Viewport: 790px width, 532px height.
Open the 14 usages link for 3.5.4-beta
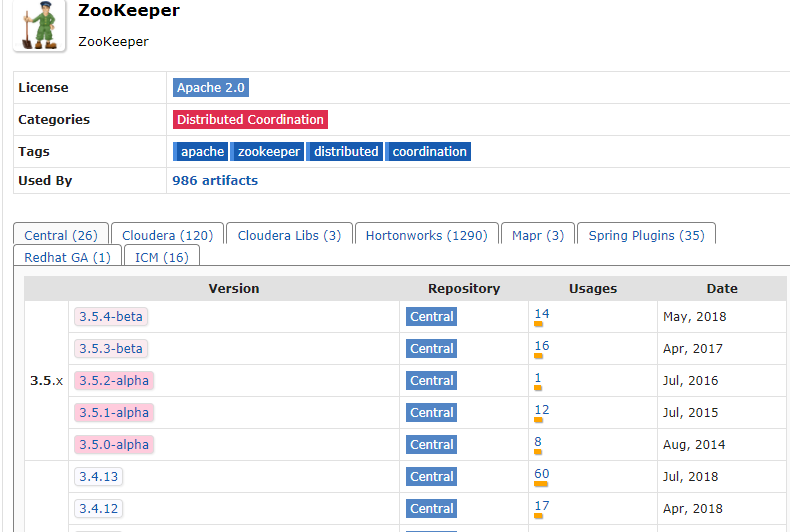[542, 314]
